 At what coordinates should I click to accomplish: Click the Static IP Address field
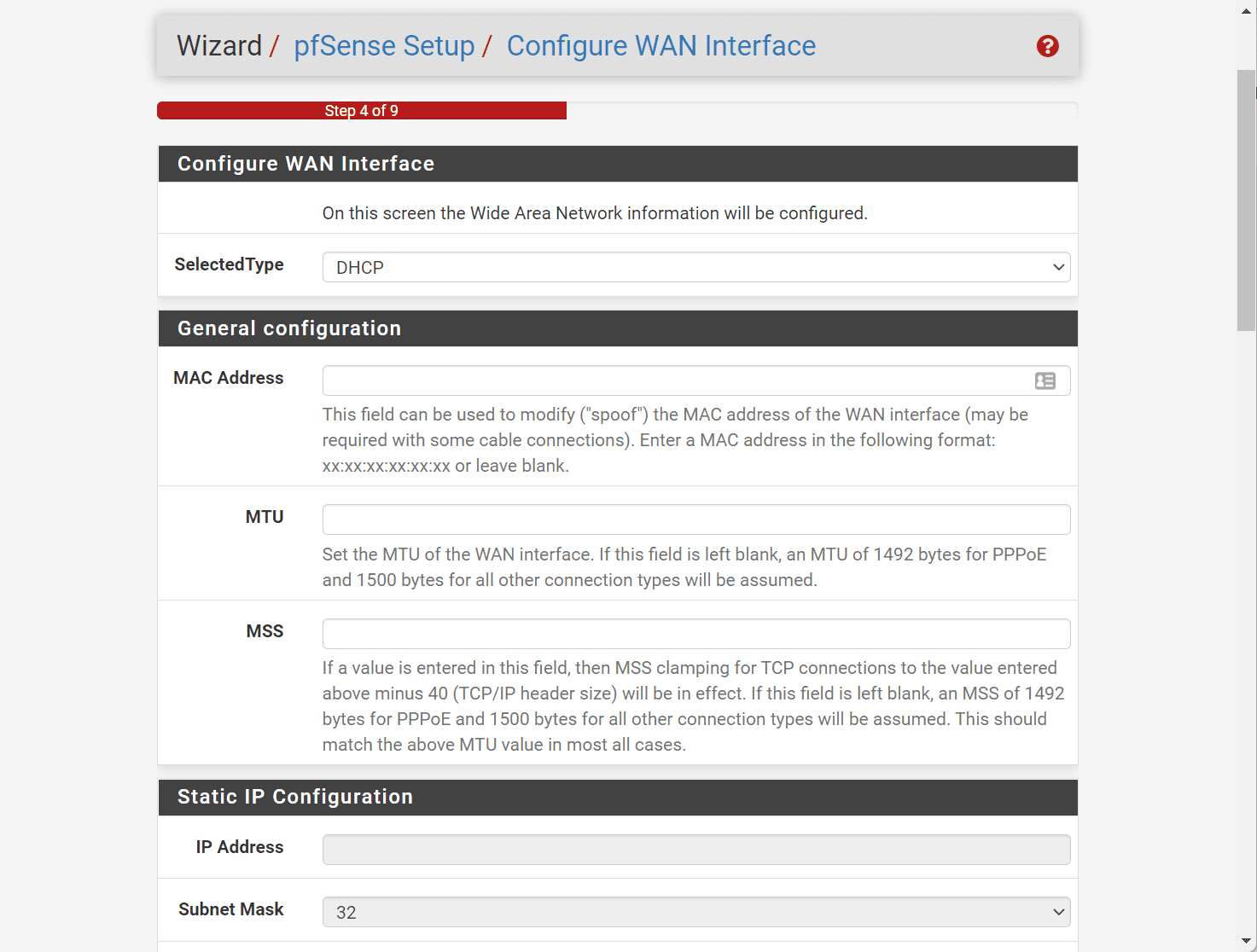tap(695, 850)
